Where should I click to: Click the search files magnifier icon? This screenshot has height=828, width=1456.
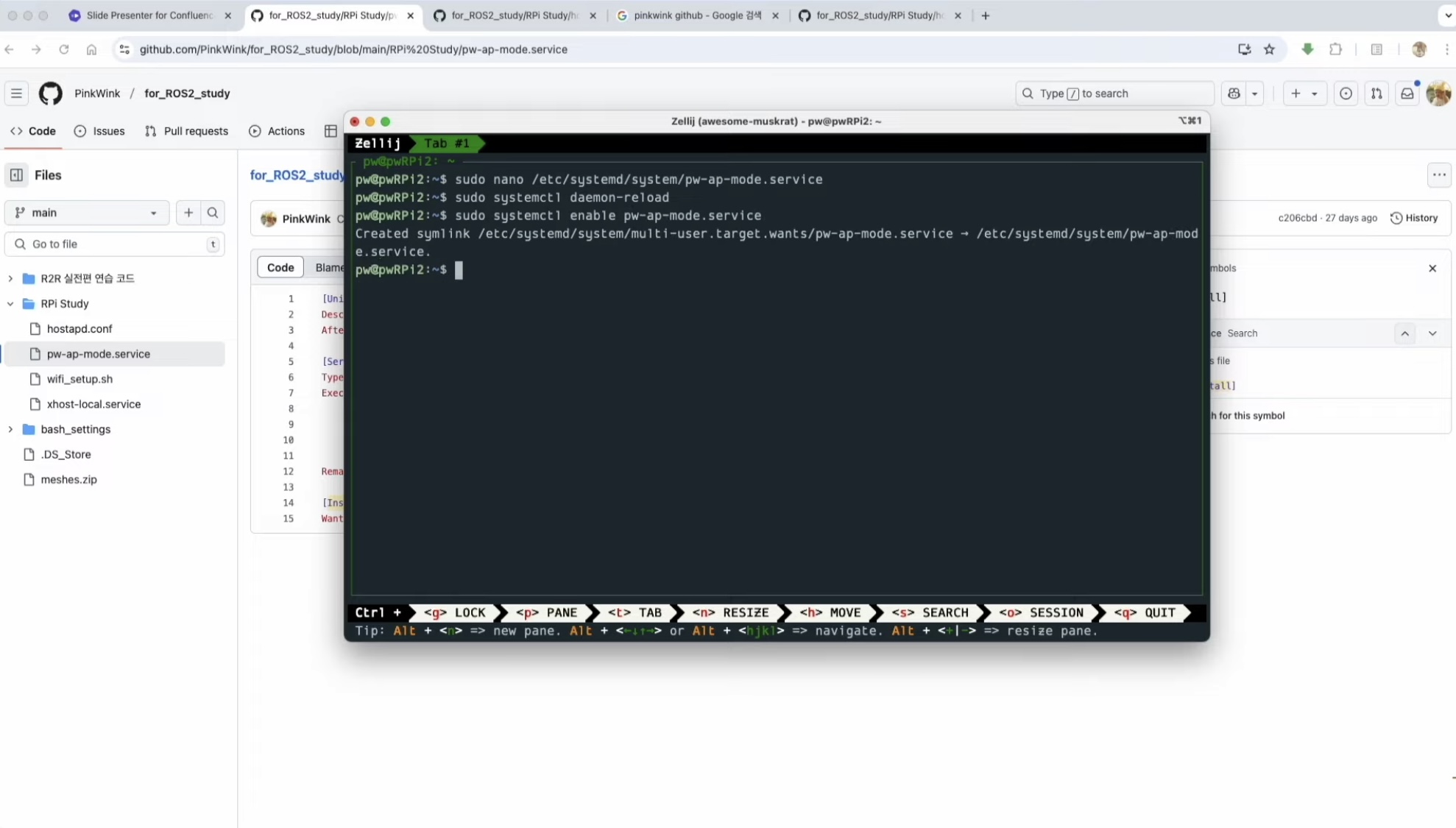[x=213, y=213]
